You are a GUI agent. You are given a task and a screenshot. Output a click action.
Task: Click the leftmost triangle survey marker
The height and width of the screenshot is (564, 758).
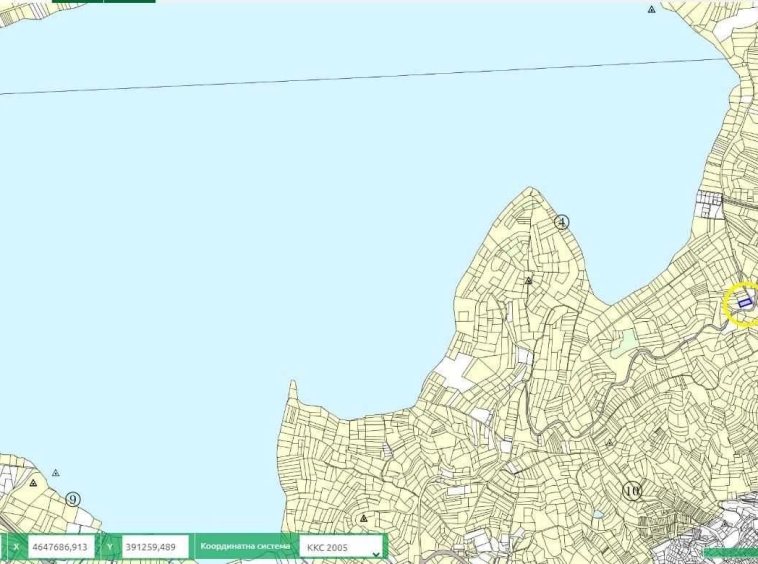[33, 483]
